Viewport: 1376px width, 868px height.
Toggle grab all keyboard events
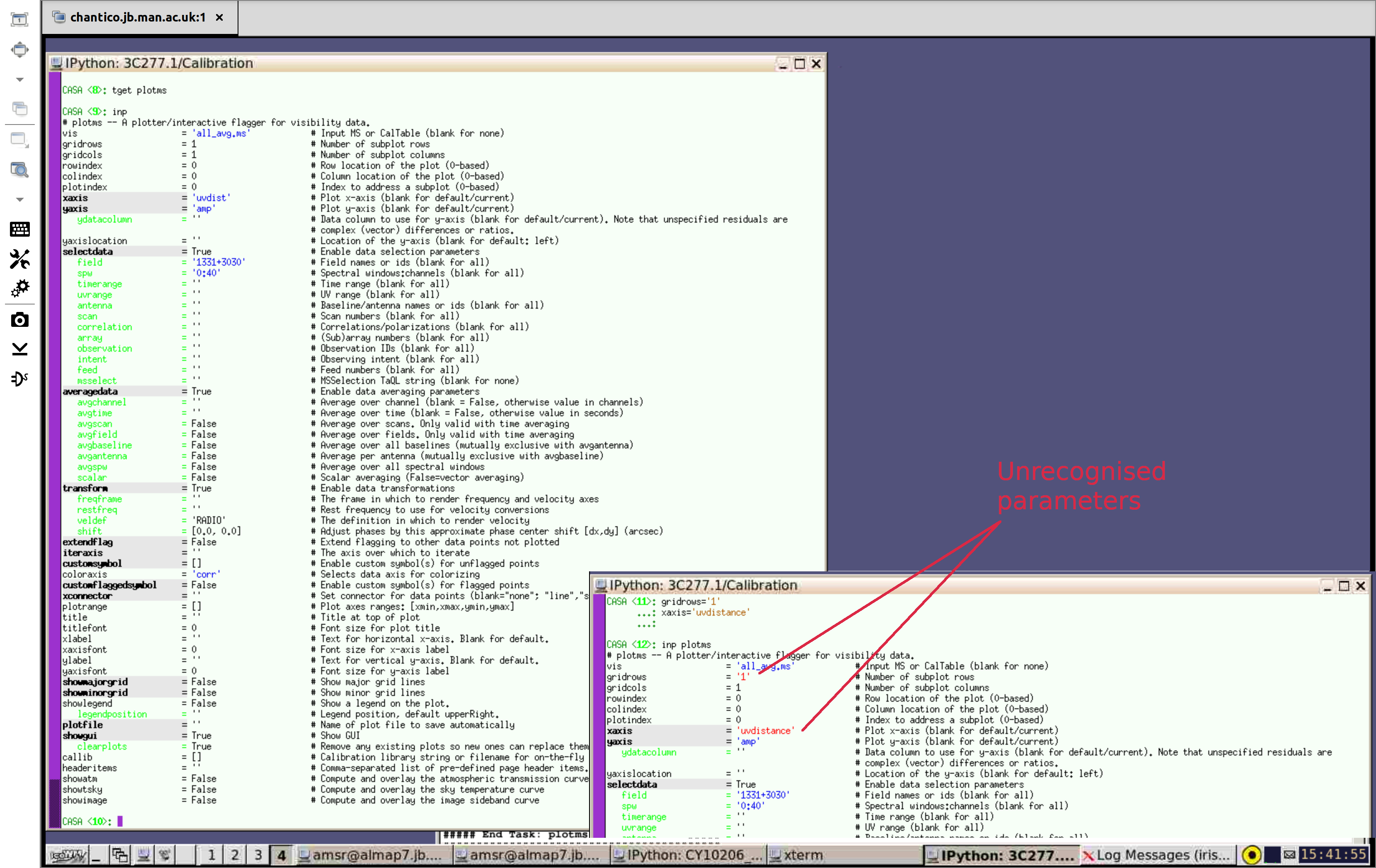(19, 230)
